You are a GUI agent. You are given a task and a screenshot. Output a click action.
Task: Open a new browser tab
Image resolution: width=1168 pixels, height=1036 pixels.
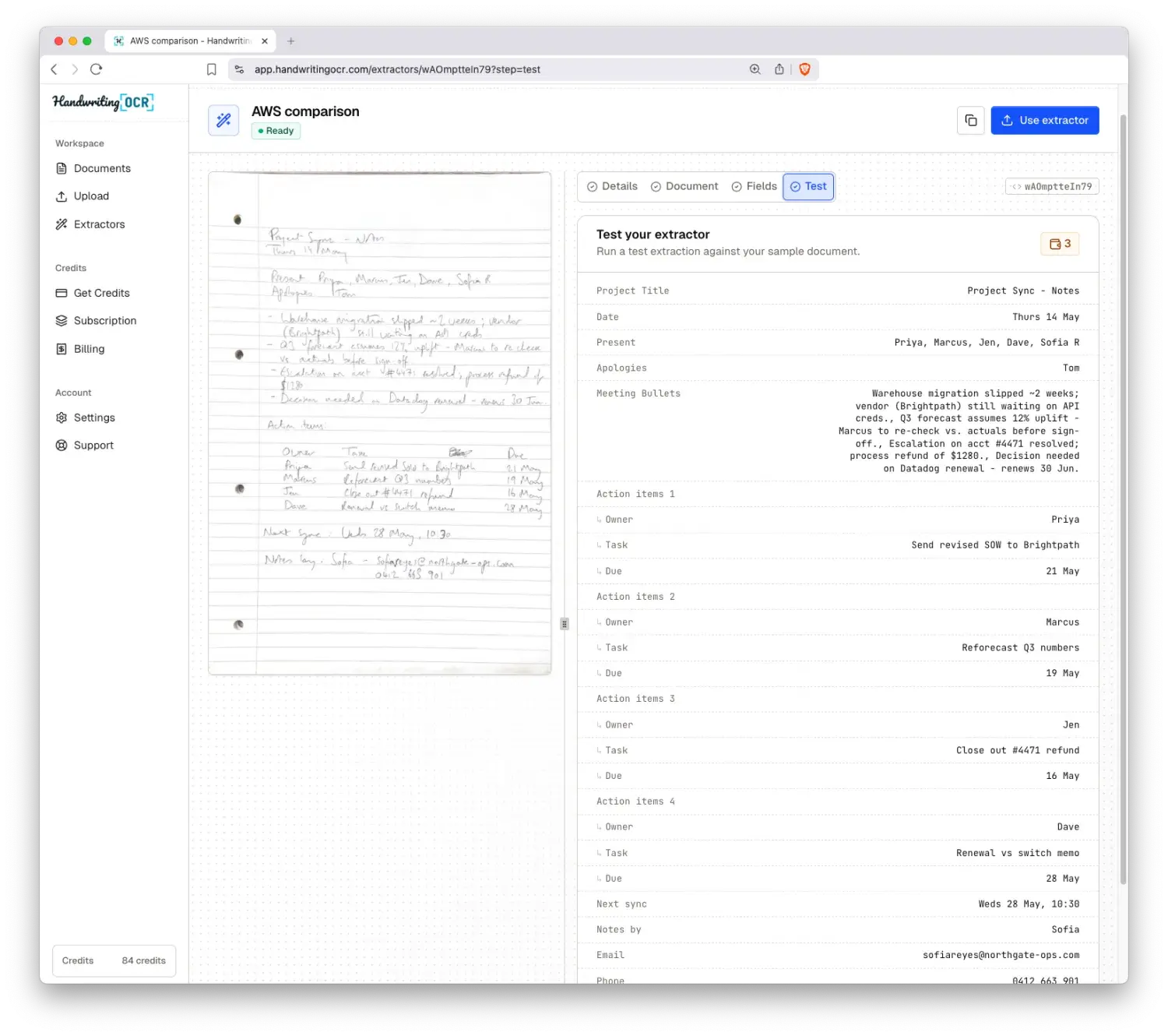290,41
